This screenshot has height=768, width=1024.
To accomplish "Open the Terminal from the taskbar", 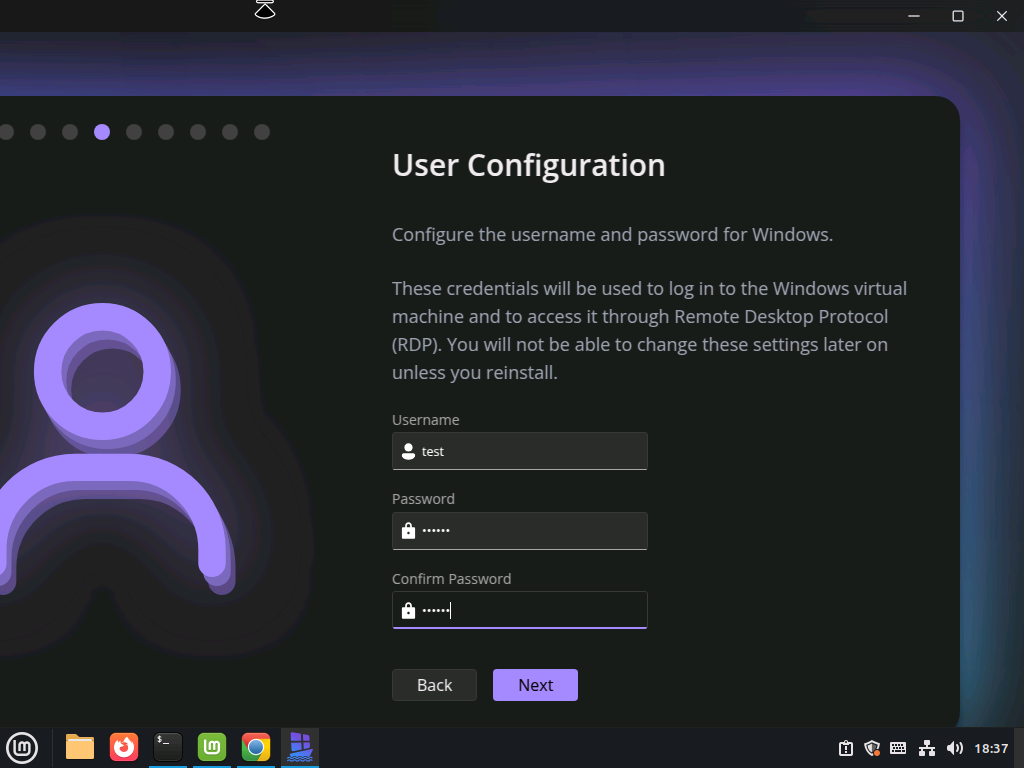I will click(x=168, y=747).
